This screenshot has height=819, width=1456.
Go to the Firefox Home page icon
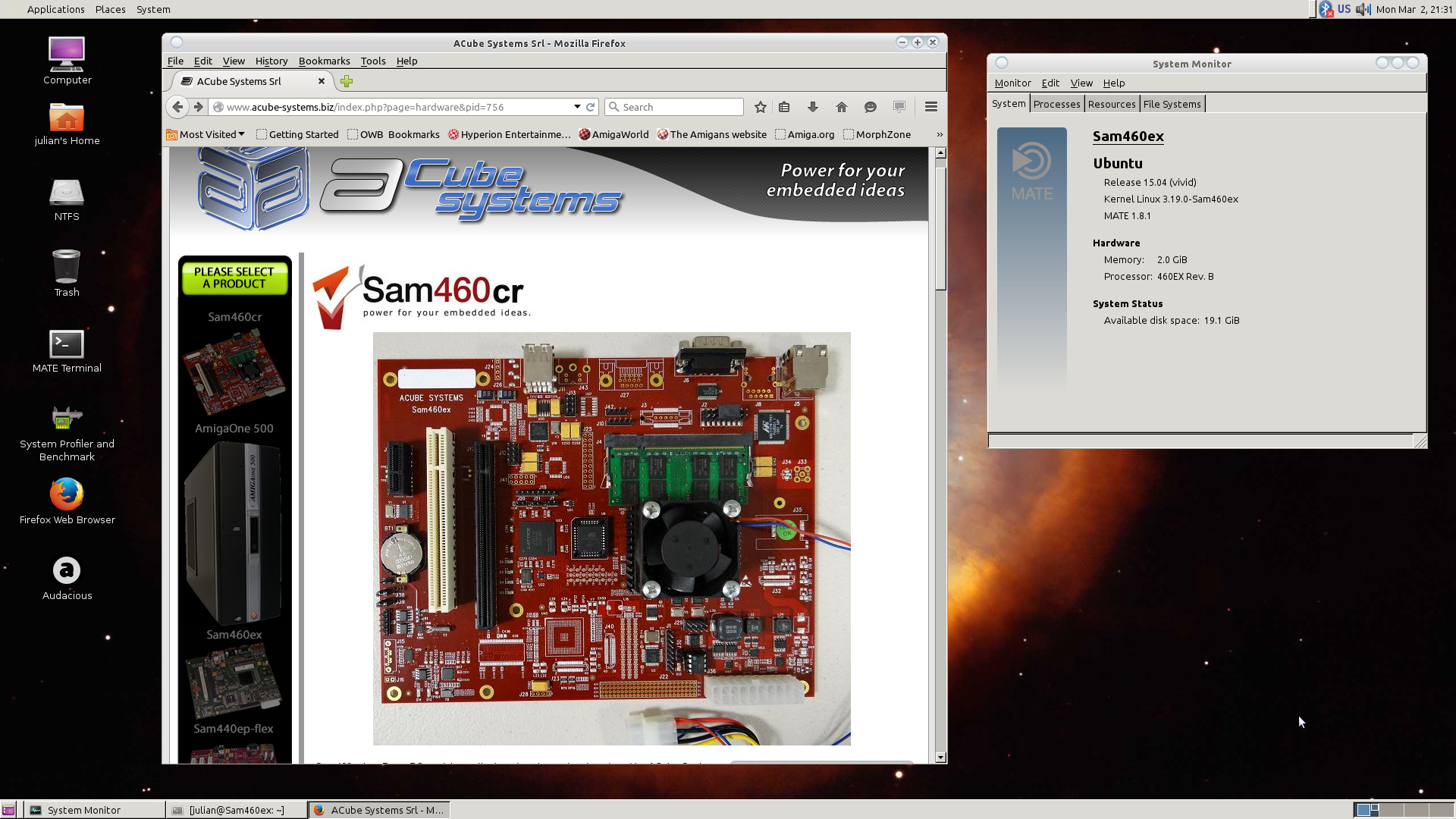pyautogui.click(x=841, y=107)
